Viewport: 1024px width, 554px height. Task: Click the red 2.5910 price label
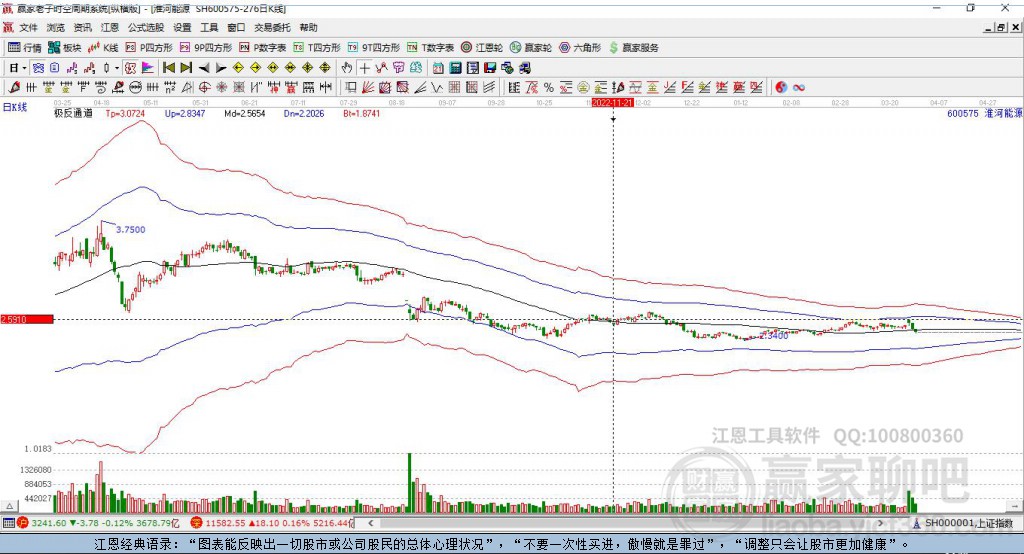[x=27, y=319]
